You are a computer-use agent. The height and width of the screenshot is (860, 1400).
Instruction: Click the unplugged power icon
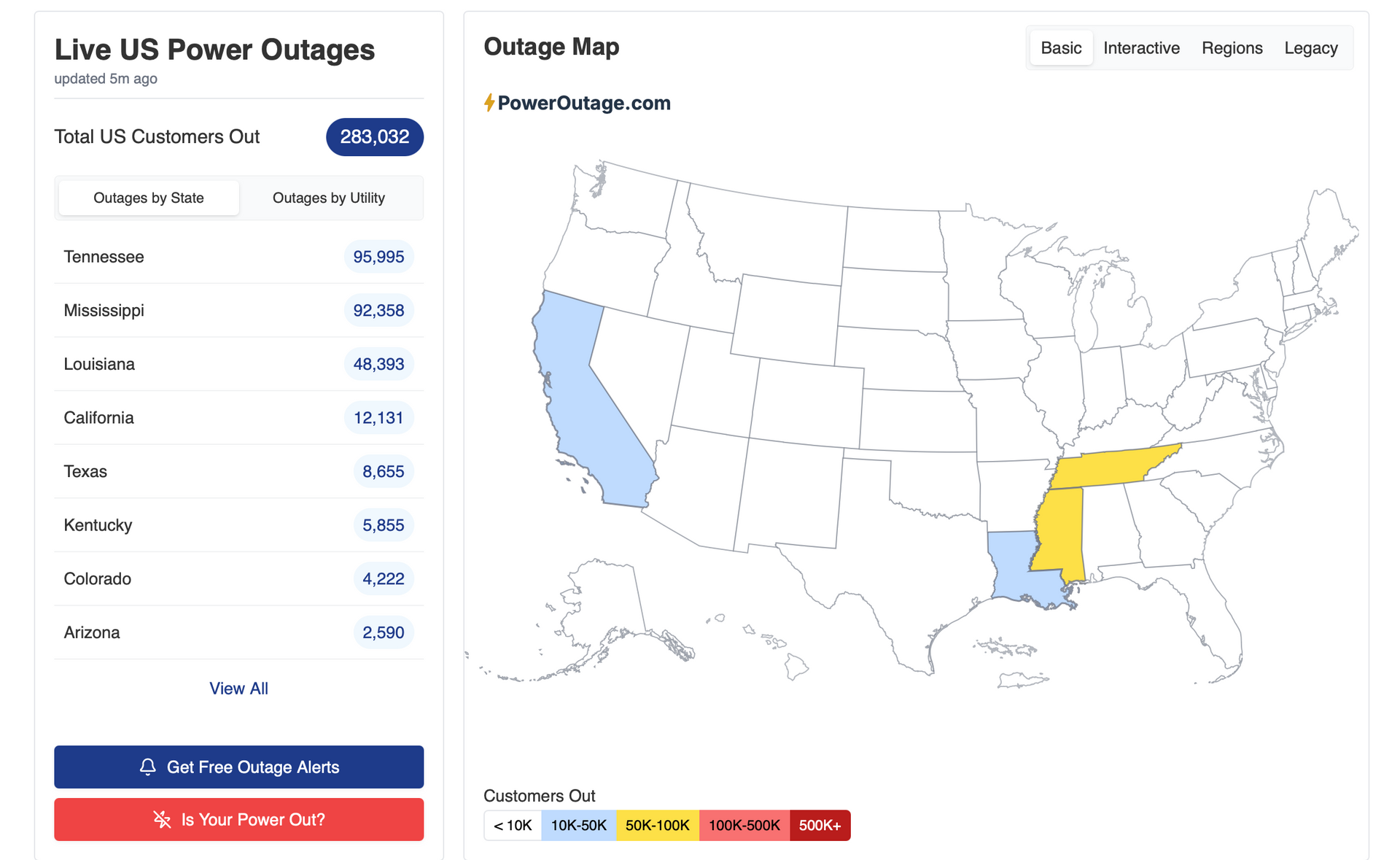tap(162, 819)
